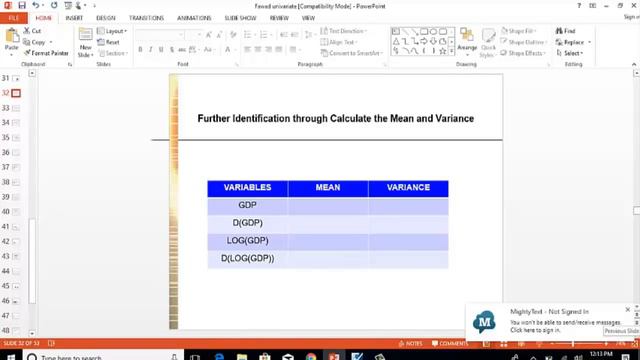
Task: Click Find in the Editing group
Action: [565, 31]
